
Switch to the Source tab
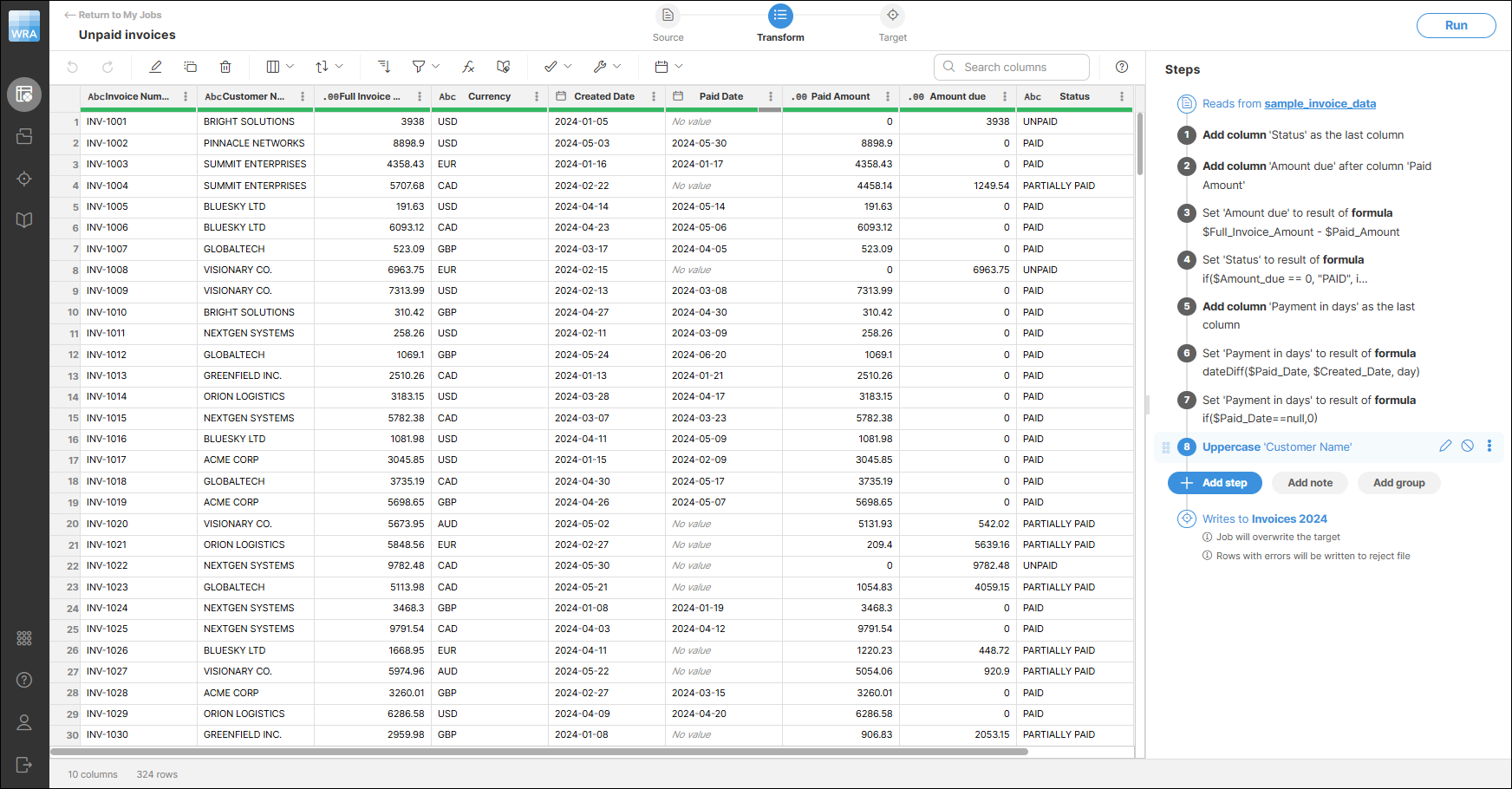pos(668,23)
